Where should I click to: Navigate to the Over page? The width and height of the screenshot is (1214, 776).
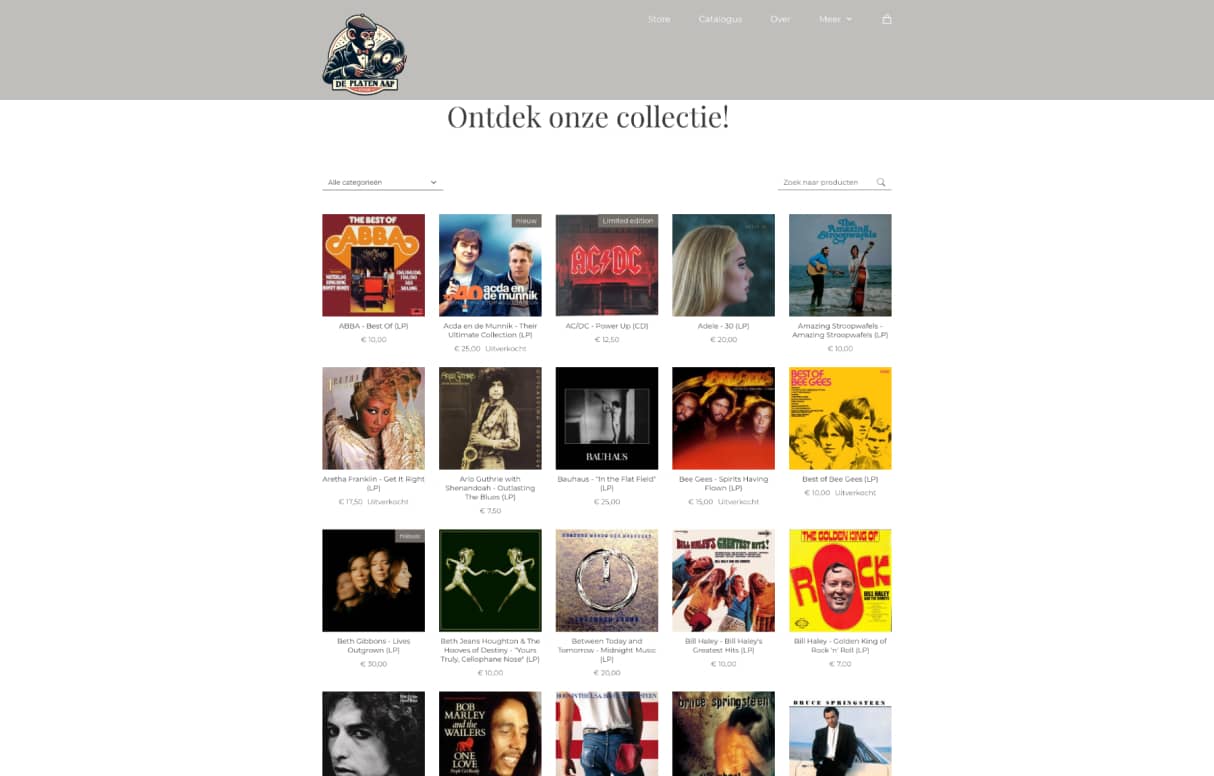[780, 19]
